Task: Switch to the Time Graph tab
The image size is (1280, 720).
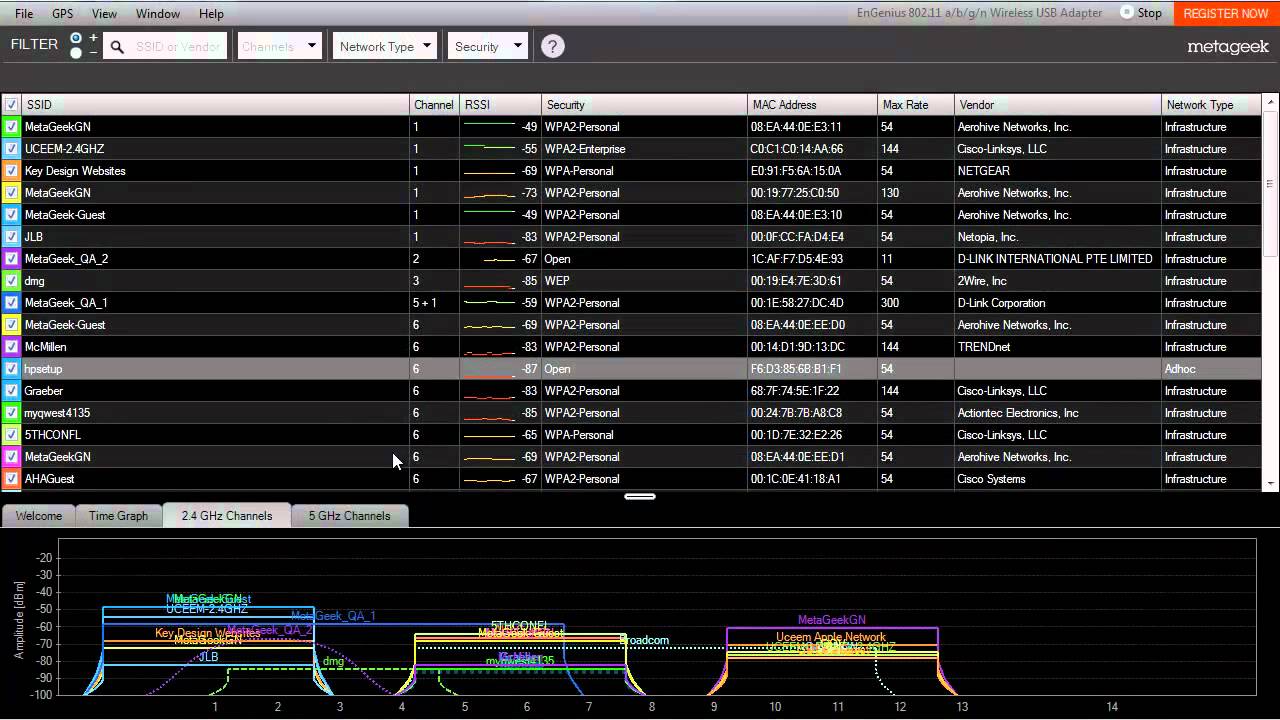Action: click(118, 516)
